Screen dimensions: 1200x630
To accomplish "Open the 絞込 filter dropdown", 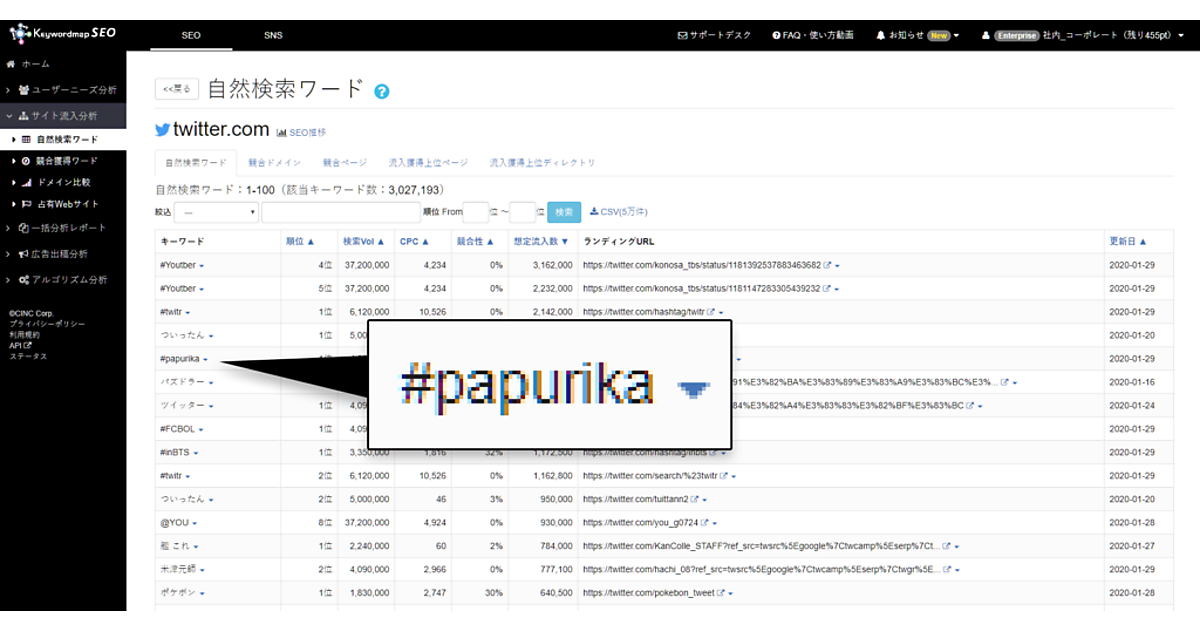I will click(217, 212).
